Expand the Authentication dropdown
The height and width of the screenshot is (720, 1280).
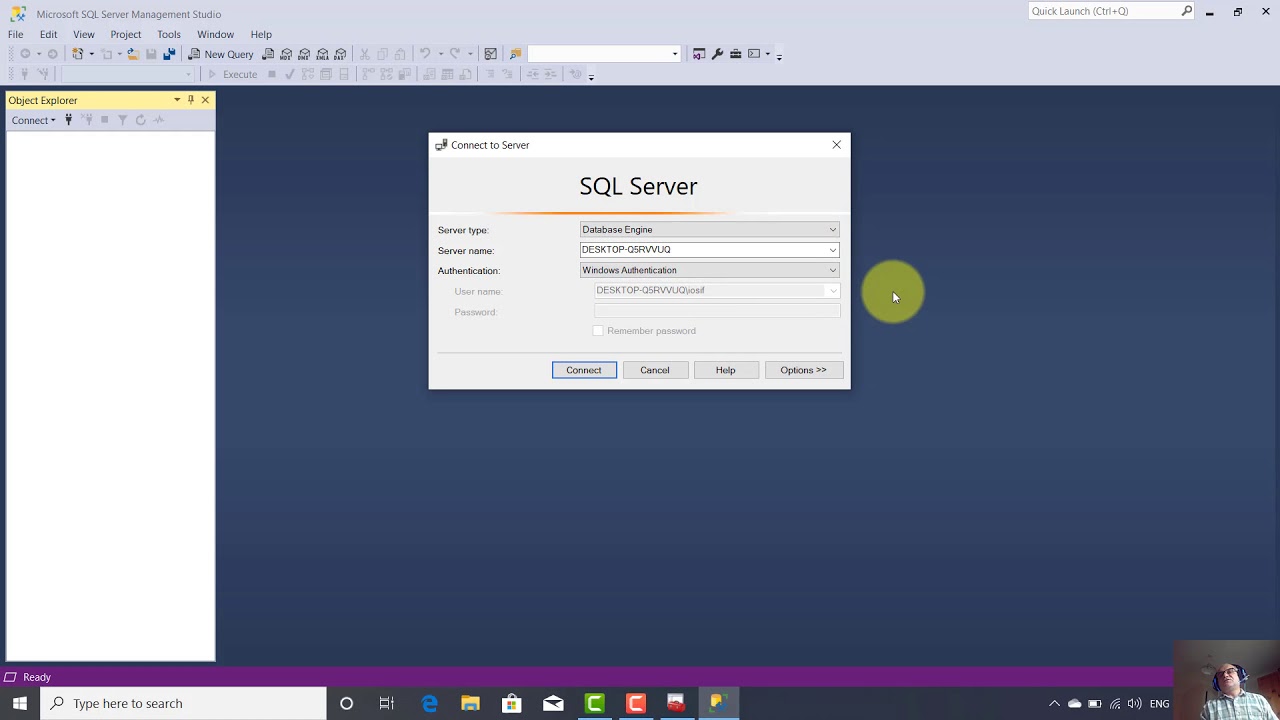point(832,270)
